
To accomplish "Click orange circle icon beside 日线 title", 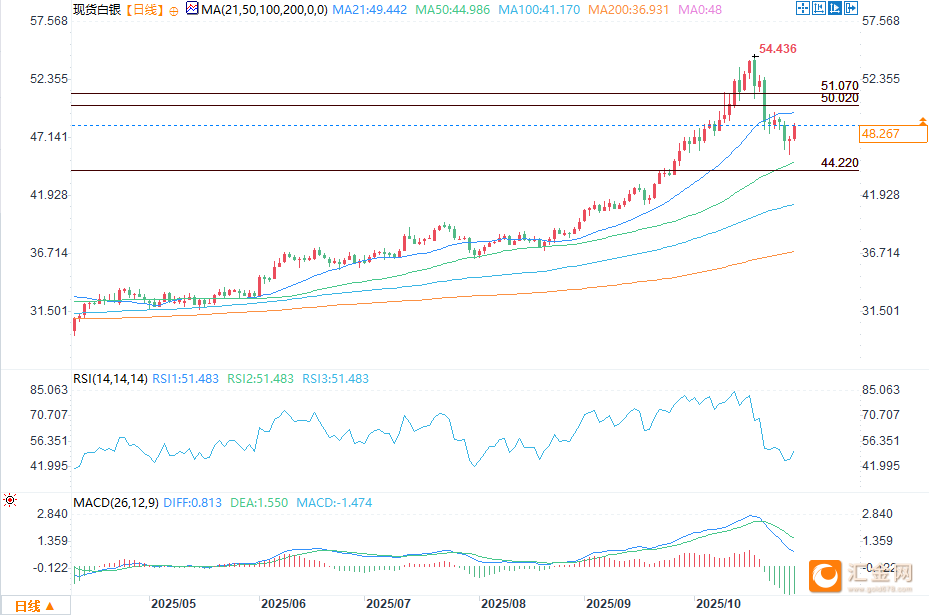I will (174, 11).
